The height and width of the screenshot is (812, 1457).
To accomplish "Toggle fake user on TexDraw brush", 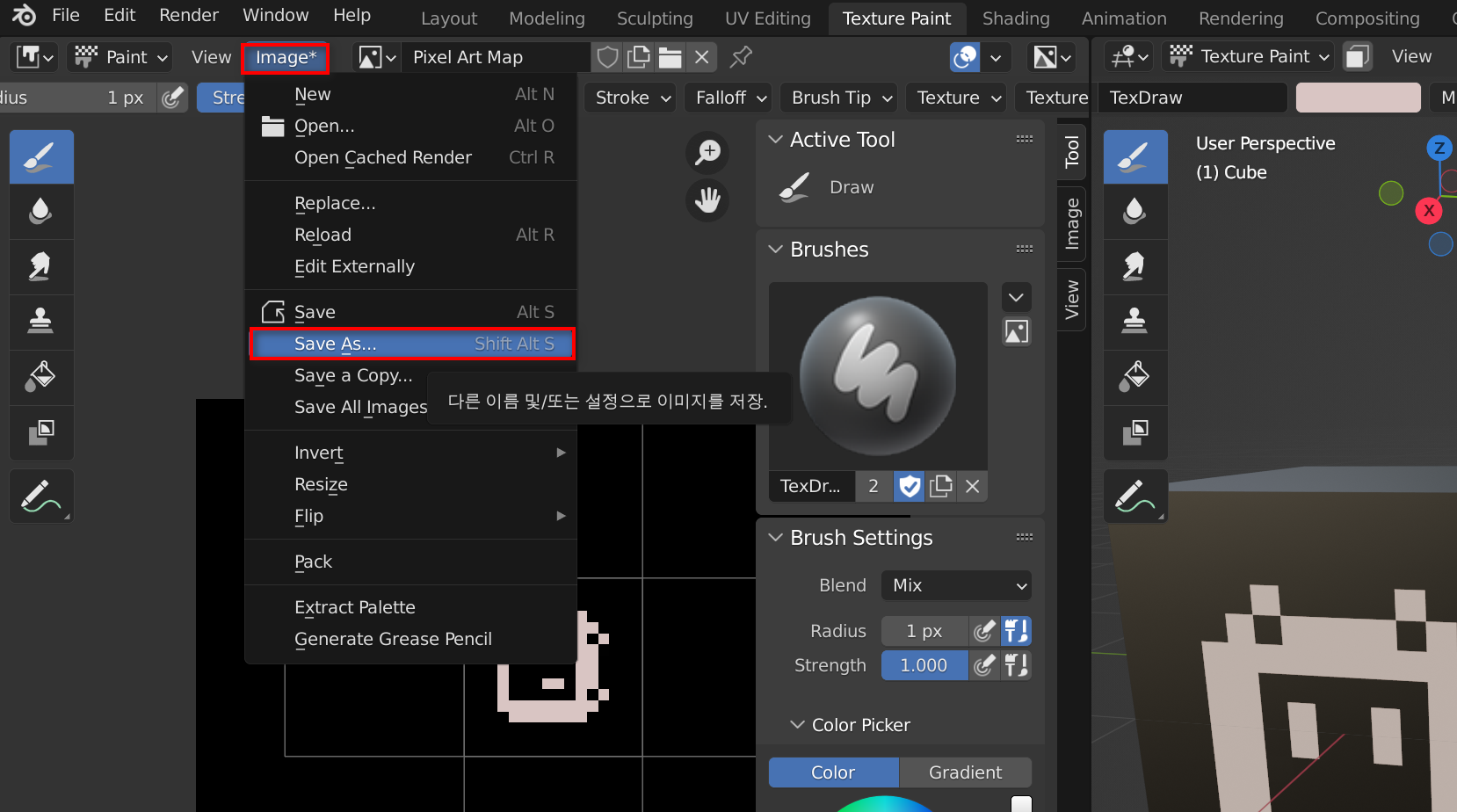I will pyautogui.click(x=910, y=486).
